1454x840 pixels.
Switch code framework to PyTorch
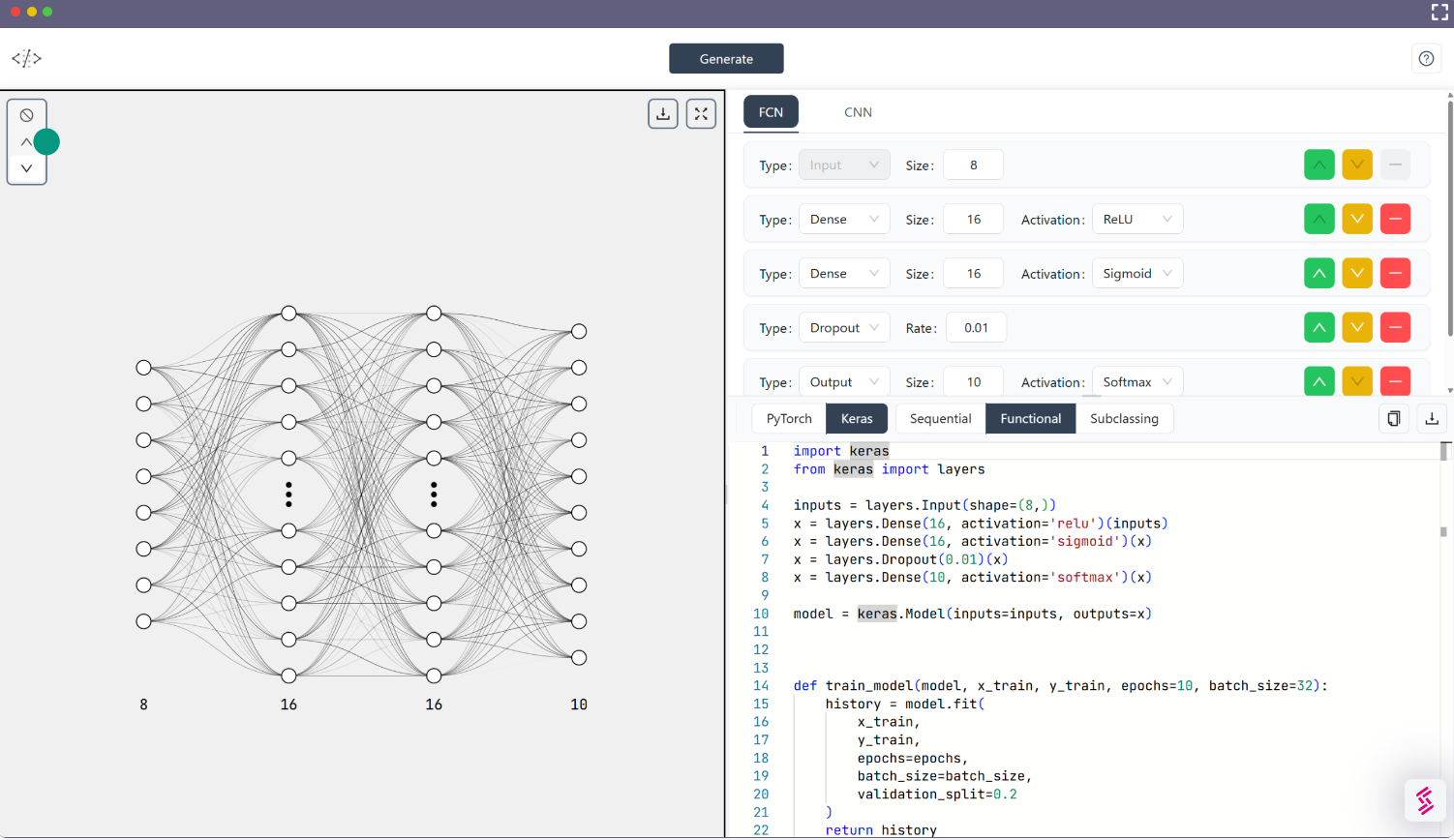pos(789,419)
